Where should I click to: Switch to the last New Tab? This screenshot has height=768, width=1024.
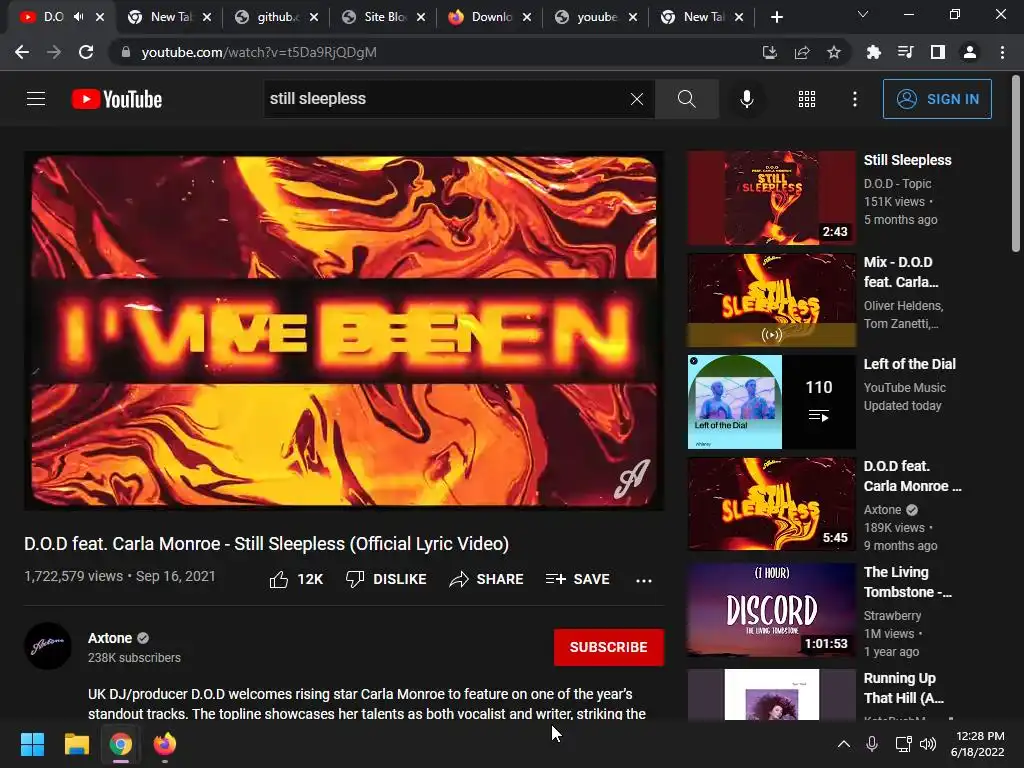[703, 17]
